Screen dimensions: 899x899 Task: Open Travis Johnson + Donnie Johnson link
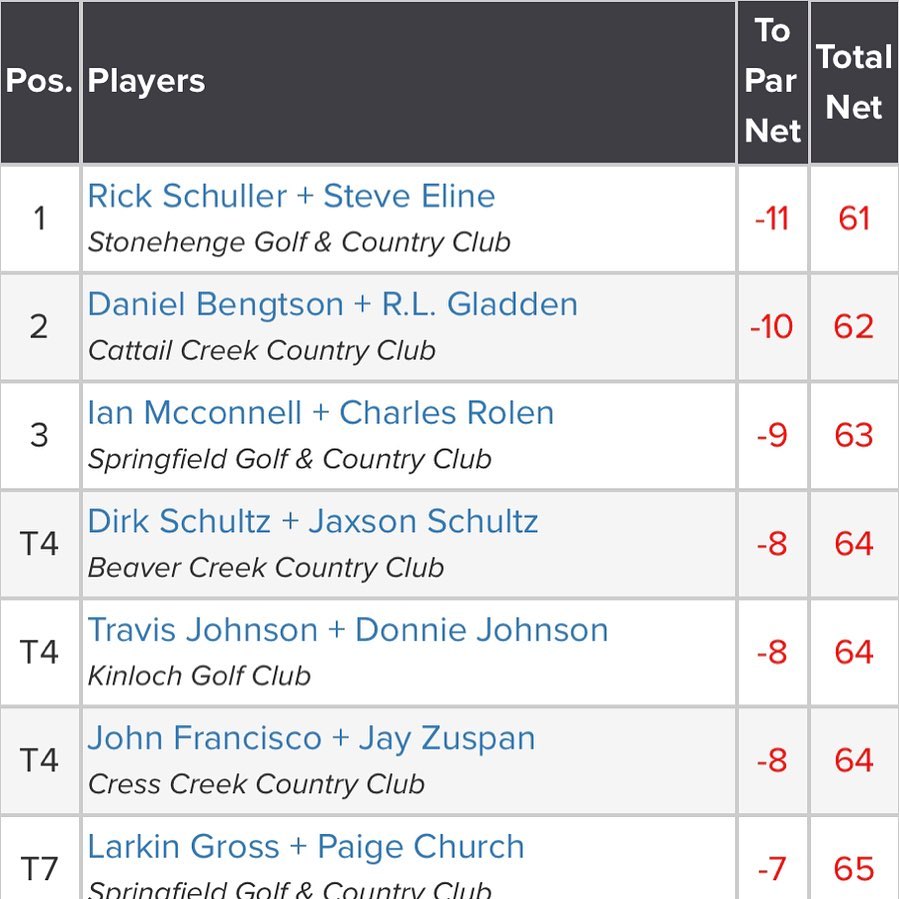coord(347,630)
